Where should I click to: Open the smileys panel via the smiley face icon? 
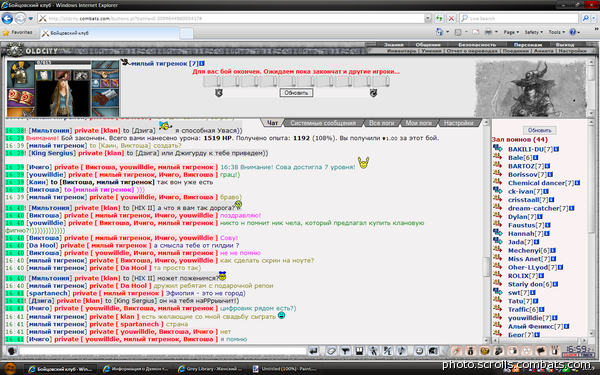click(x=419, y=351)
